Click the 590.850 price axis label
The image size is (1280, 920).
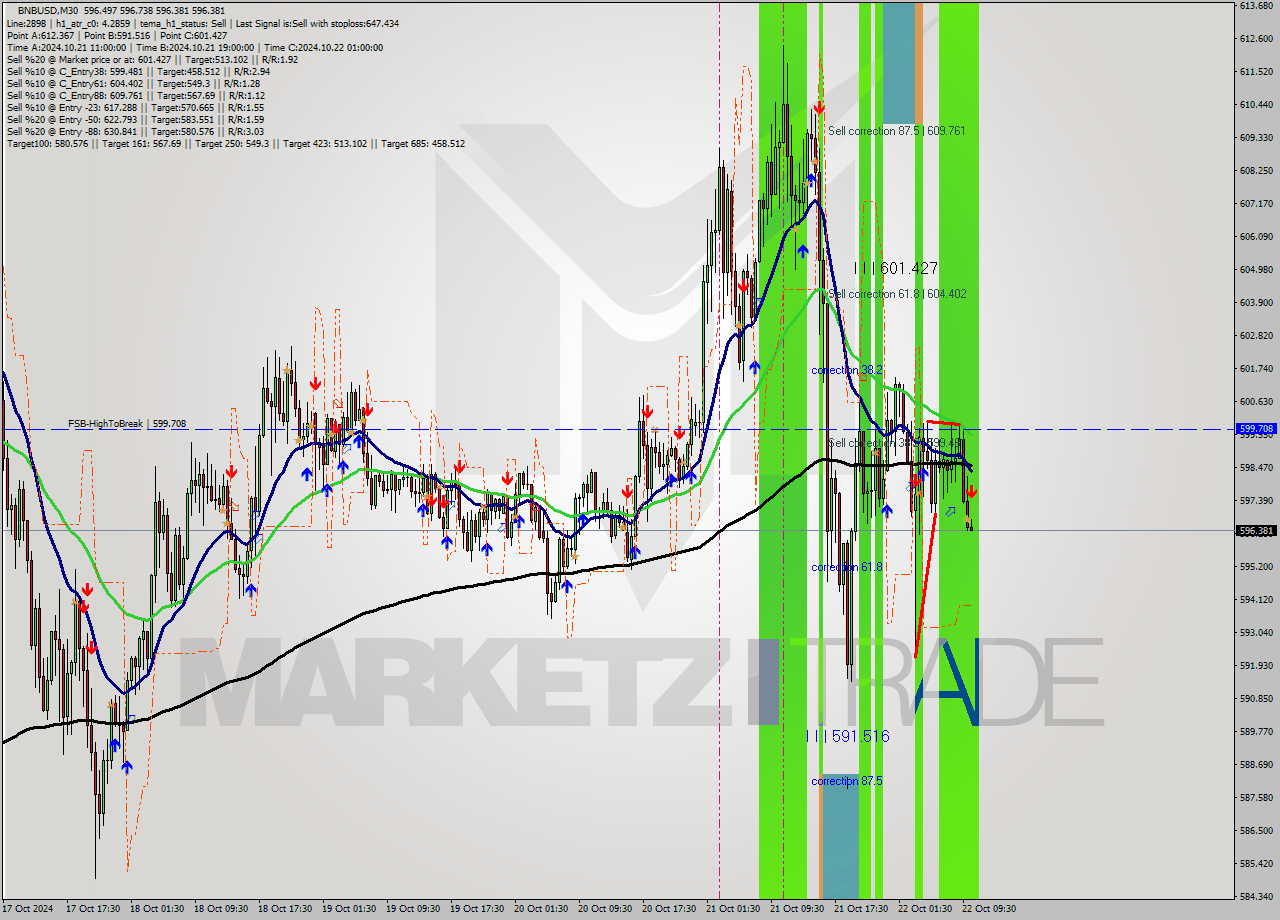(x=1256, y=698)
